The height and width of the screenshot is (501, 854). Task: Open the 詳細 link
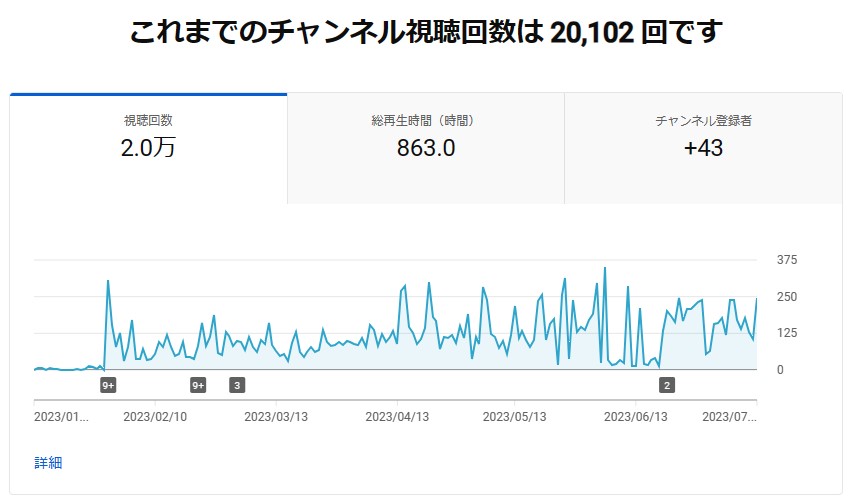tap(48, 463)
